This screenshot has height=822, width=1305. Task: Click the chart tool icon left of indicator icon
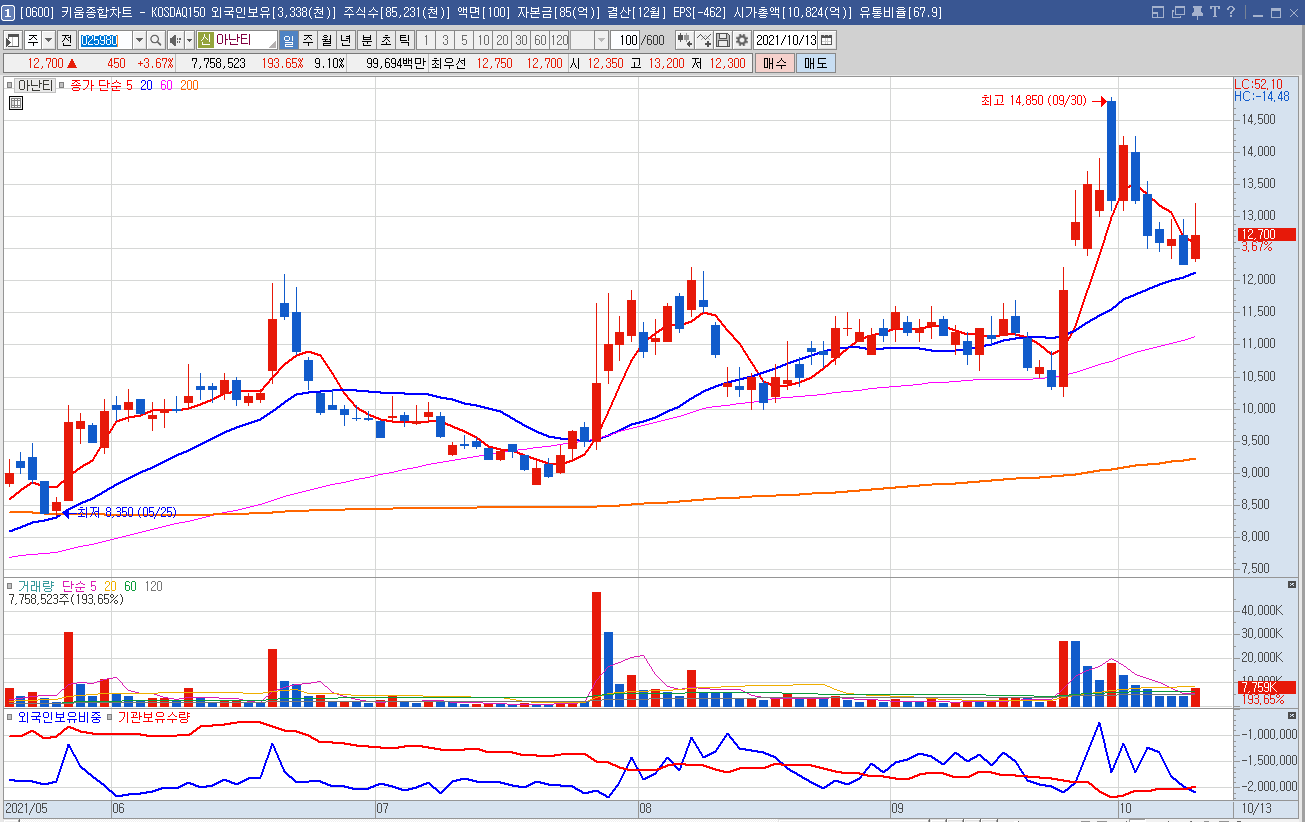pos(684,40)
